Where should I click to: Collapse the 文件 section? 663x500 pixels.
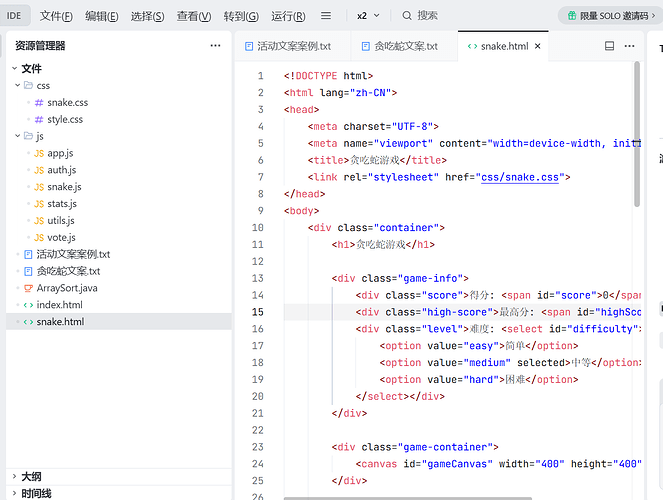click(x=13, y=69)
